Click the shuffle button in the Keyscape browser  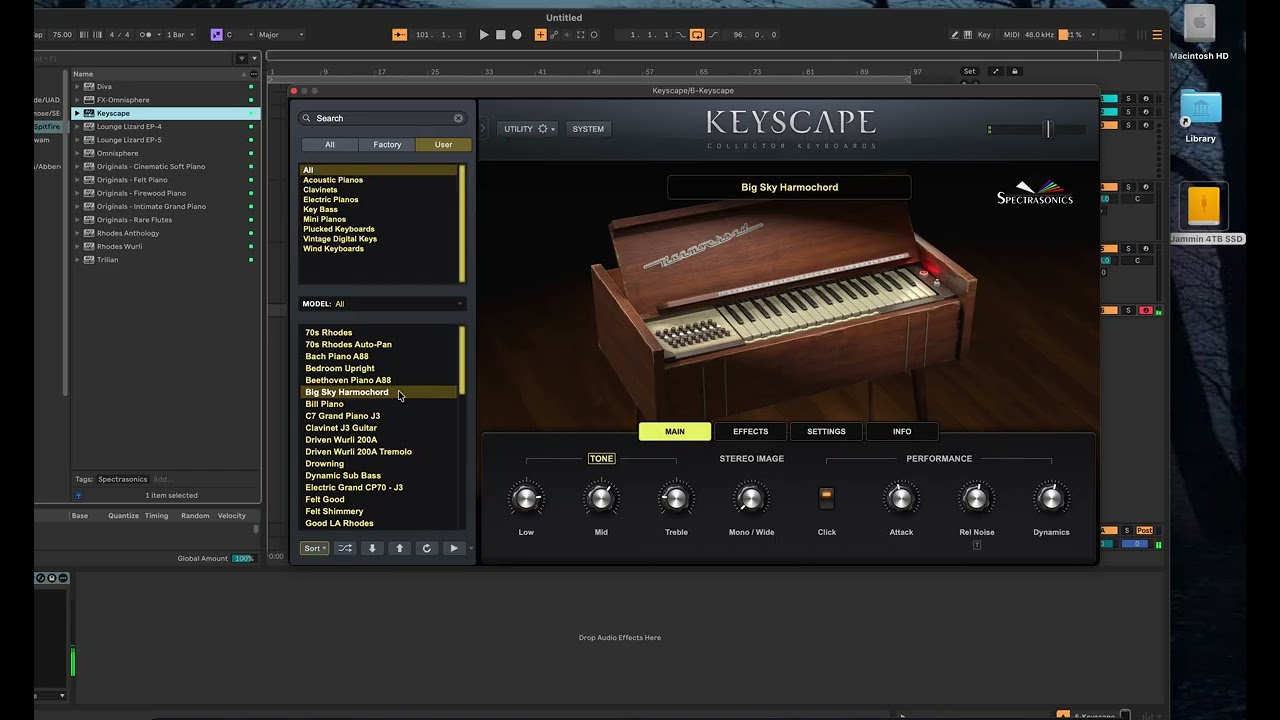pos(345,548)
